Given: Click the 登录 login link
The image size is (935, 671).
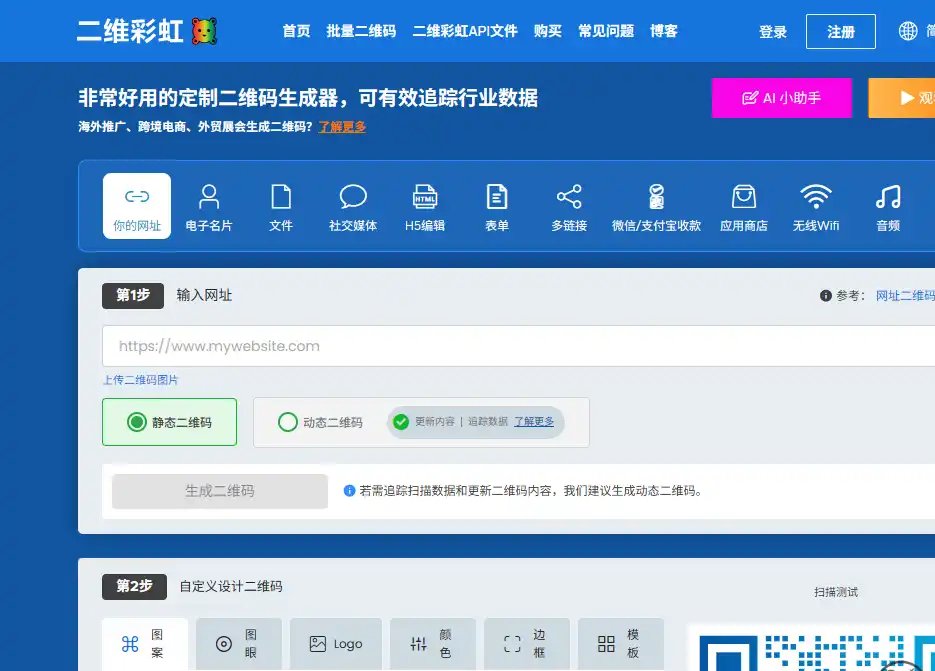Looking at the screenshot, I should (773, 32).
